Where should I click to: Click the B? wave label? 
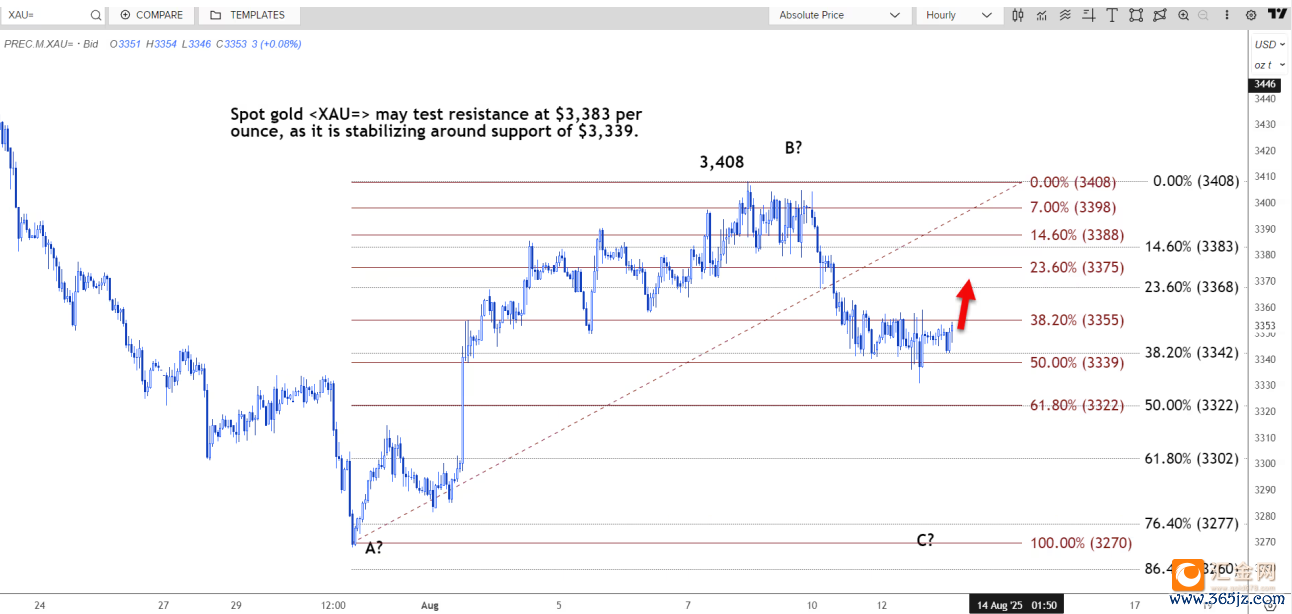[794, 147]
